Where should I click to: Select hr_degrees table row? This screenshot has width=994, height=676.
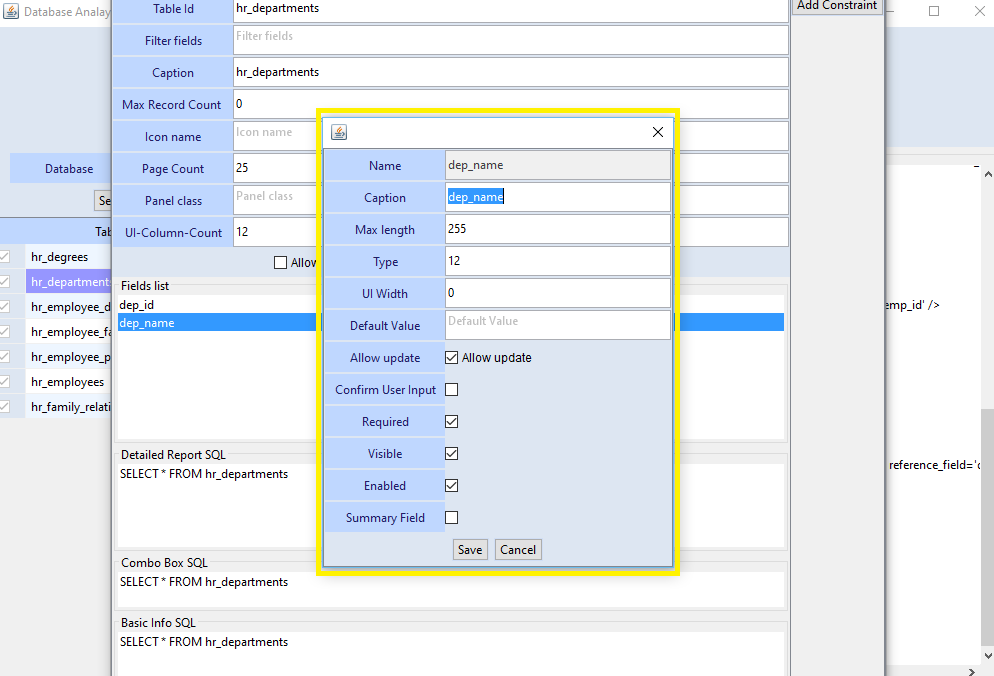coord(59,257)
